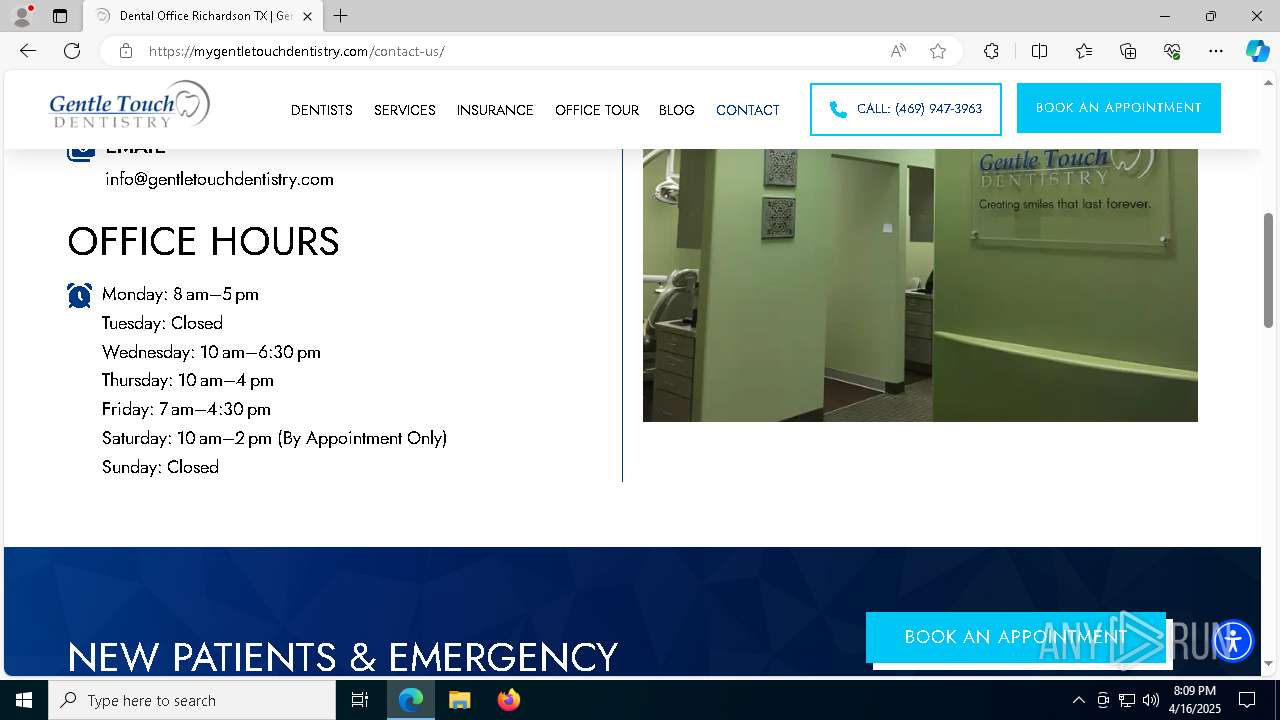Add page to favorites with star icon
Screen dimensions: 1280x720
938,51
